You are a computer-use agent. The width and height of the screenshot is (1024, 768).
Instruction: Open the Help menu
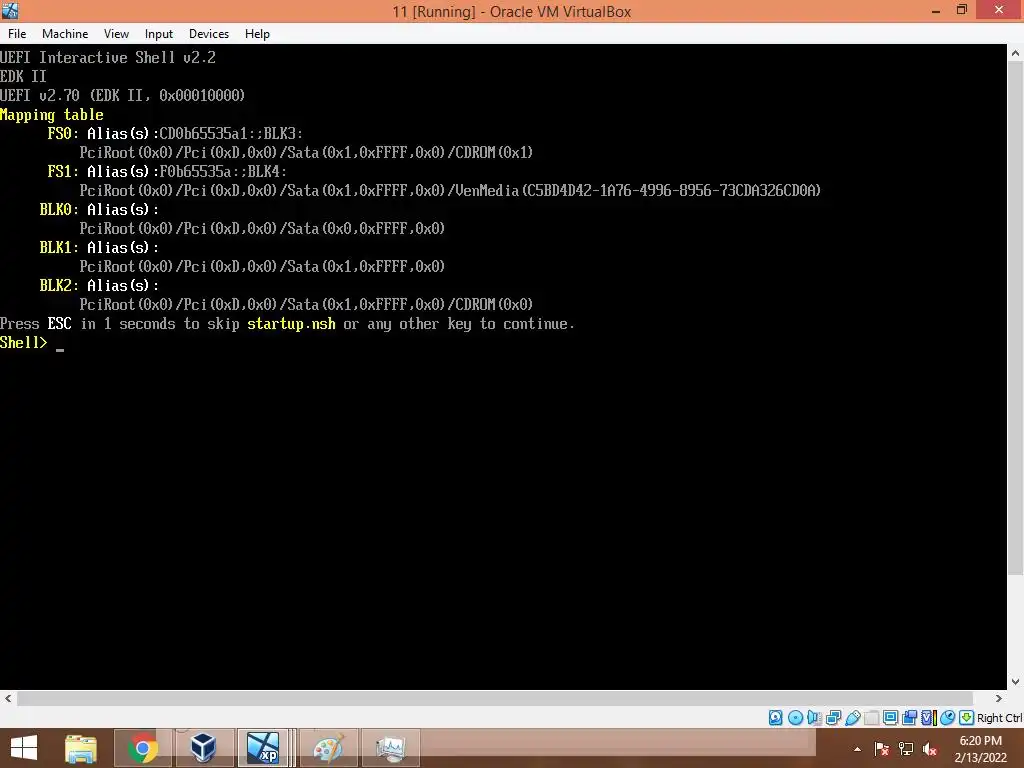[x=257, y=34]
